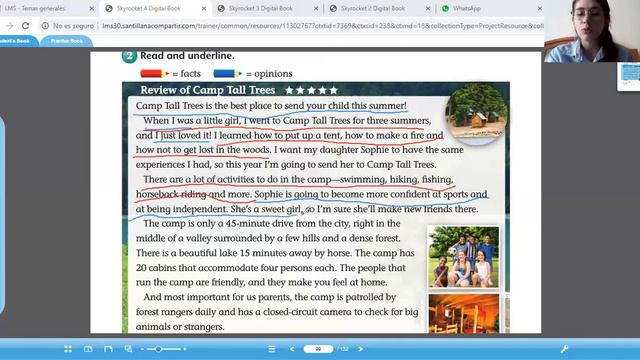Switch to the LMS - Temas generales tab
640x360 pixels.
pyautogui.click(x=35, y=8)
